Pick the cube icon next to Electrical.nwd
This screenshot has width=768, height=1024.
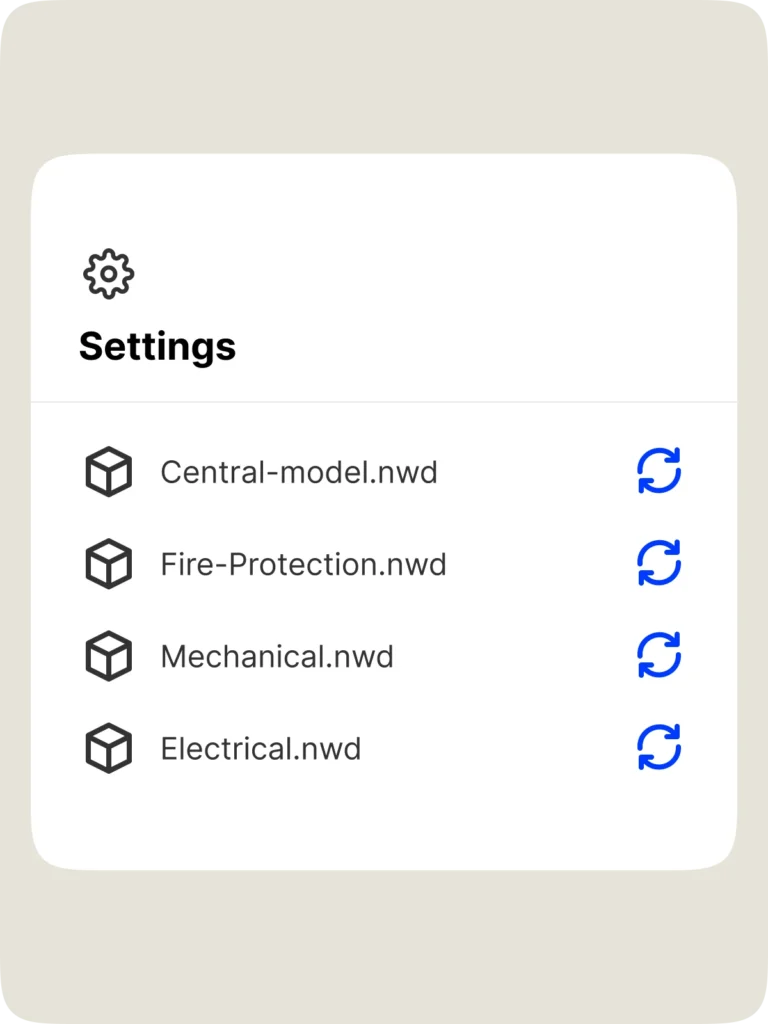point(108,748)
